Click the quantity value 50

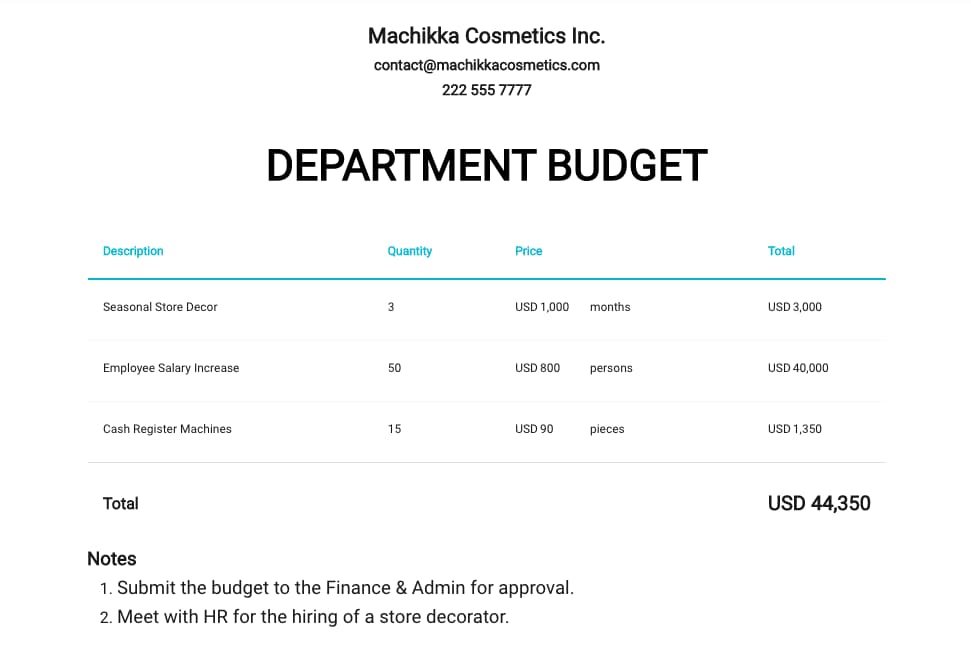(x=394, y=368)
